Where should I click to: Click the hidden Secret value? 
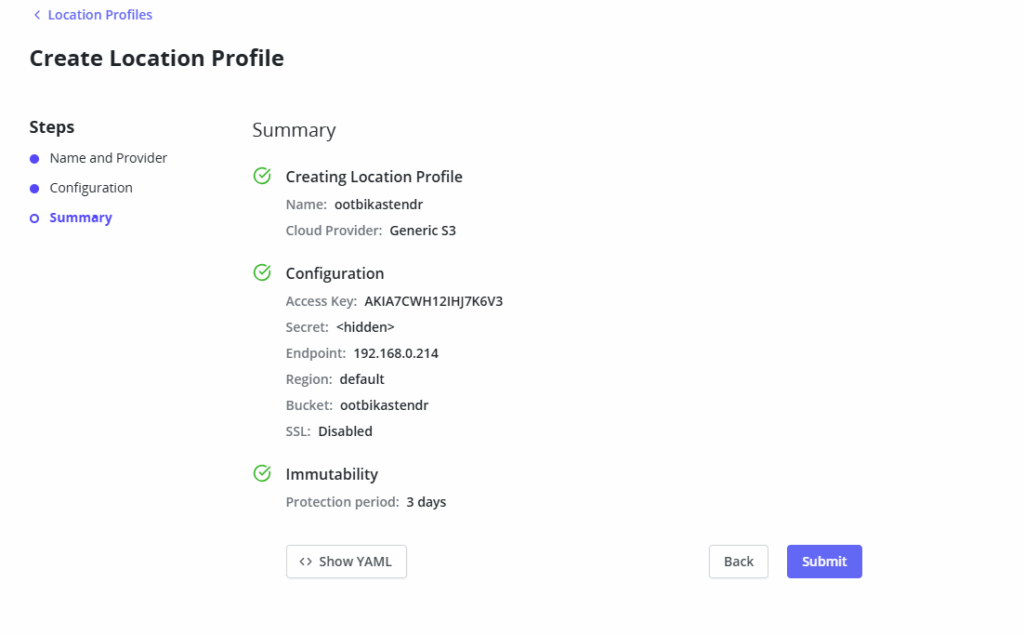tap(365, 326)
